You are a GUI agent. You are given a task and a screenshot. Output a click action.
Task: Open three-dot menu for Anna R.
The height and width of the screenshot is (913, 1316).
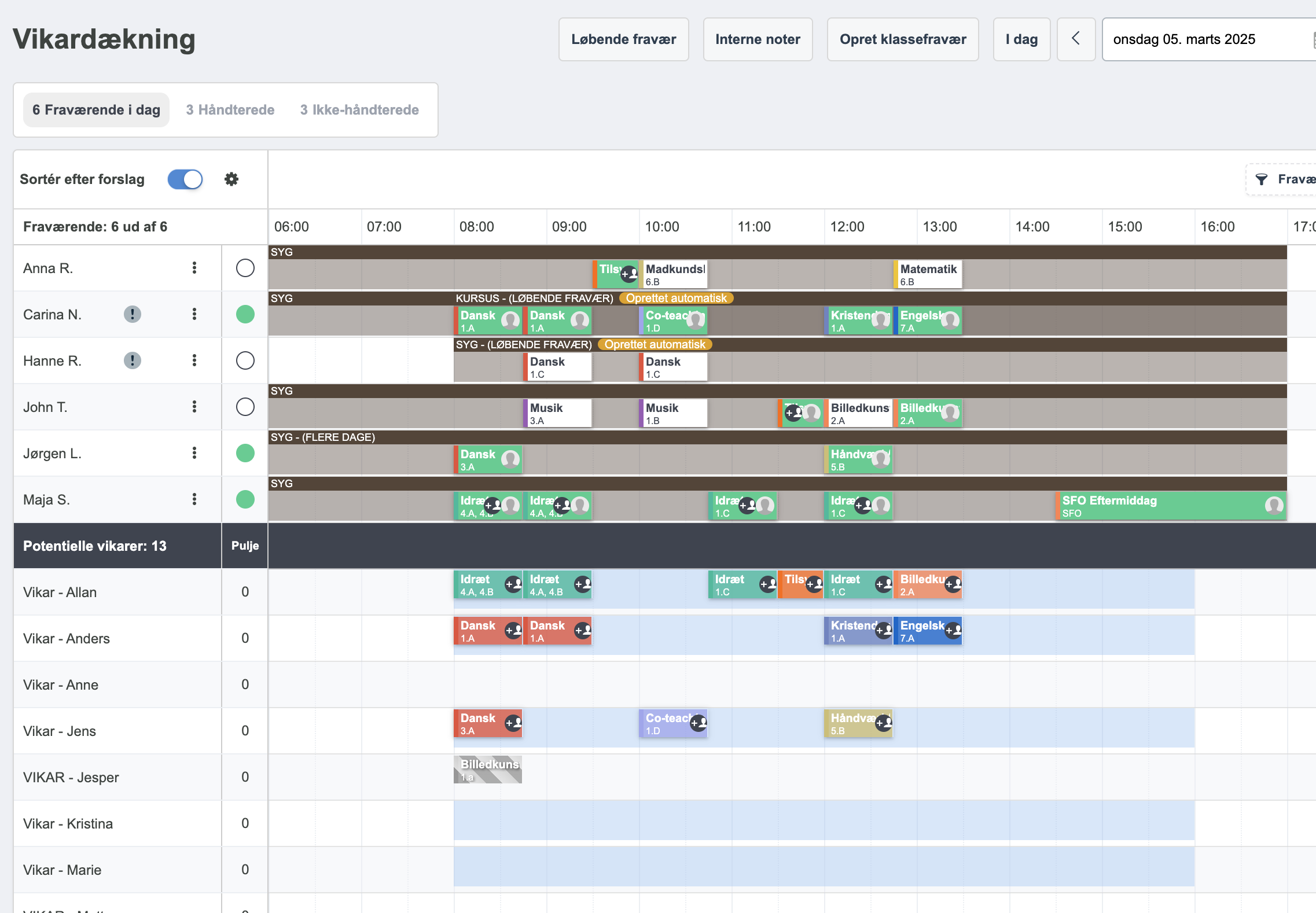tap(194, 268)
